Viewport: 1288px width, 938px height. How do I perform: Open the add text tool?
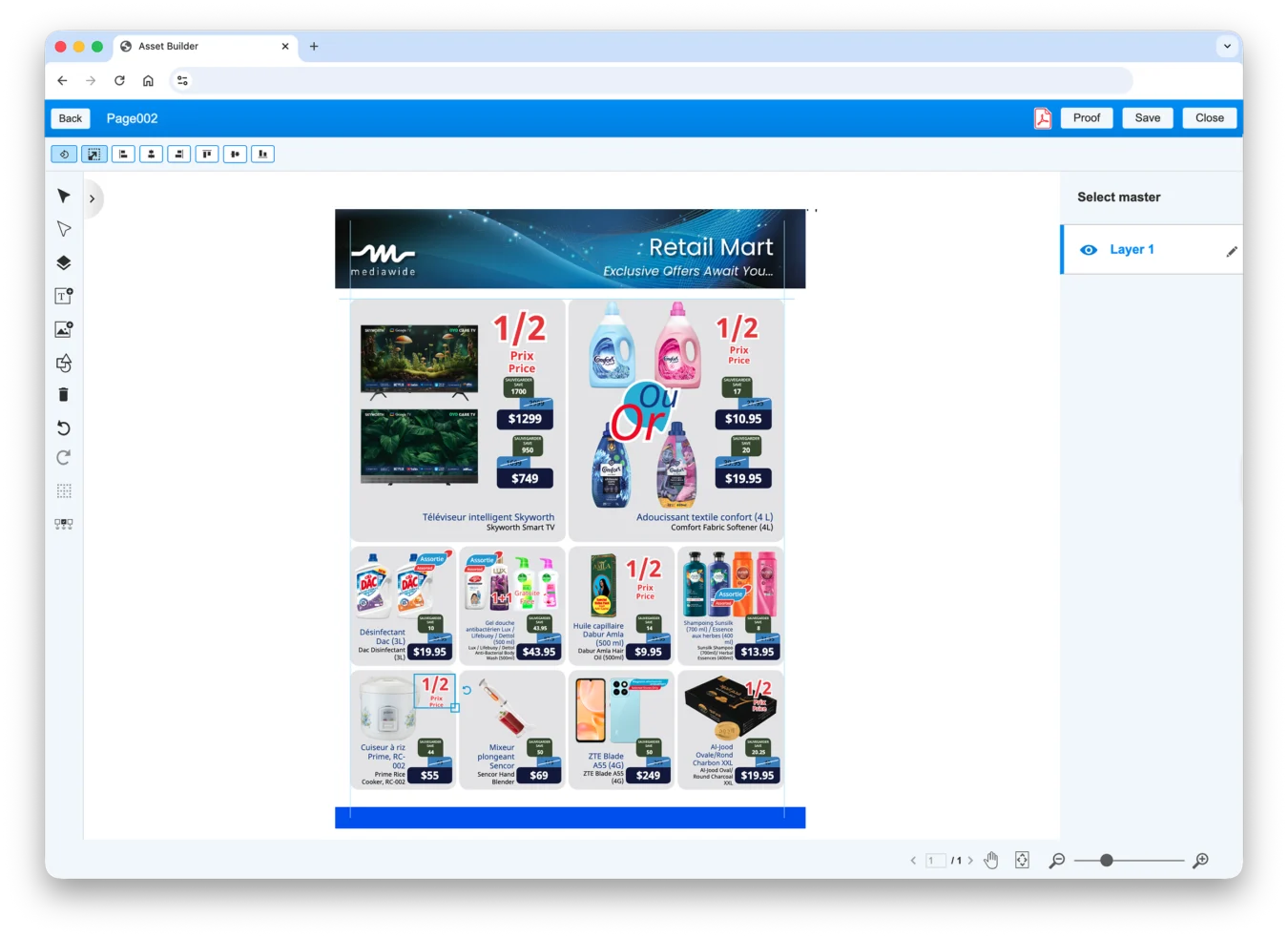63,296
